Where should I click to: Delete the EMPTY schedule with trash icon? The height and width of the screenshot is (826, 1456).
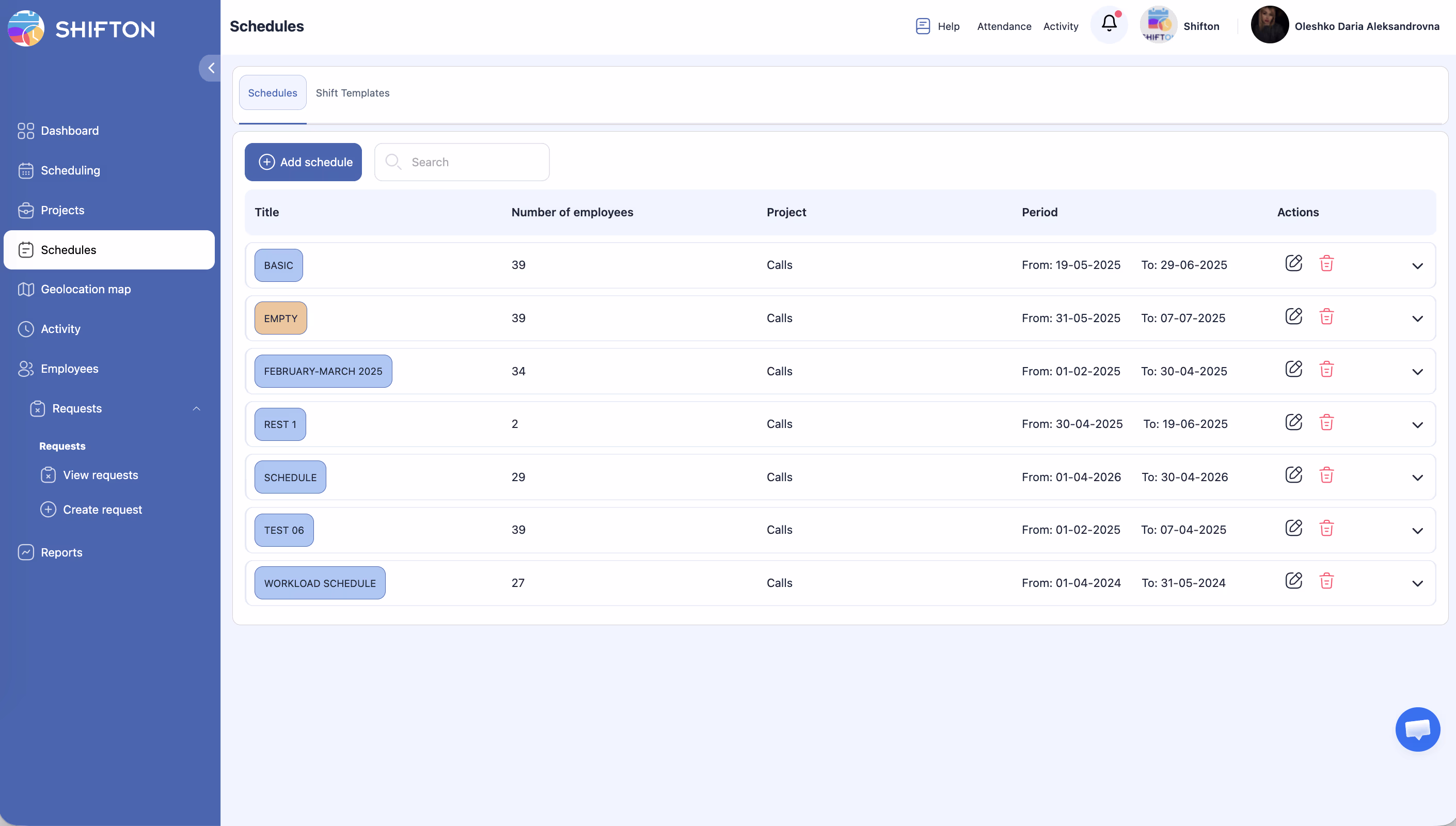[x=1326, y=316]
